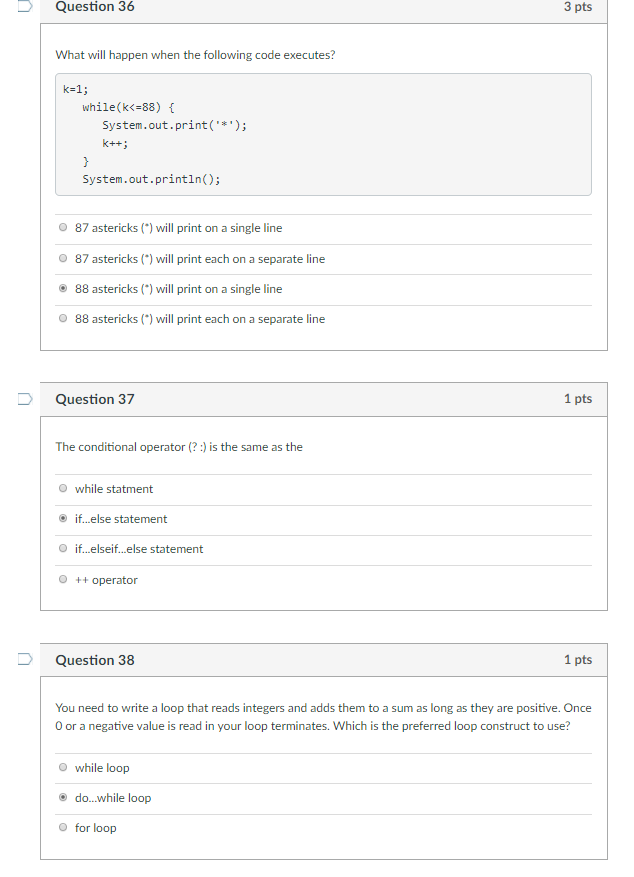
Task: Click the Question 36 header bar
Action: point(300,8)
